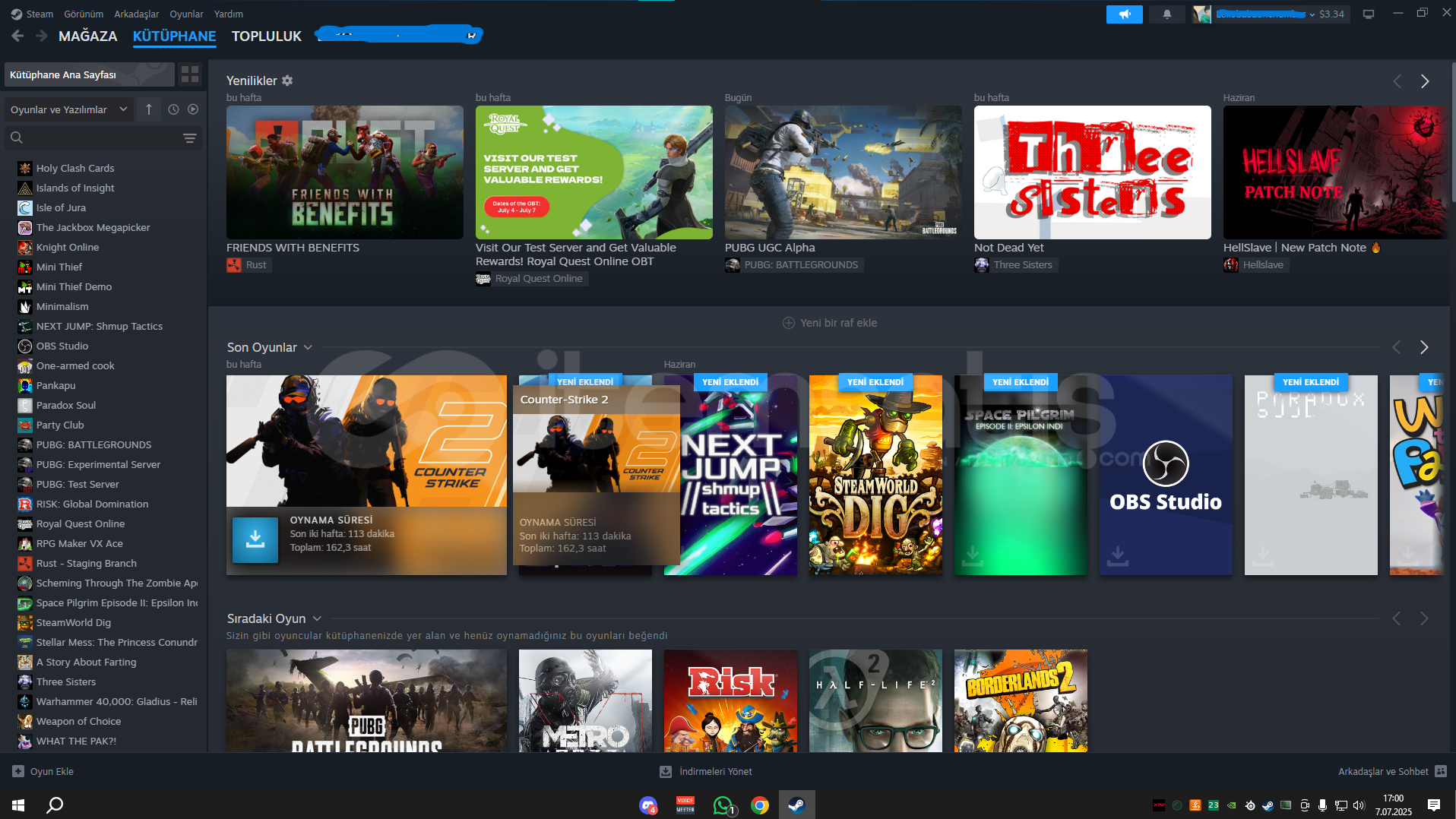The width and height of the screenshot is (1456, 819).
Task: Open Windows search from the taskbar
Action: click(55, 805)
